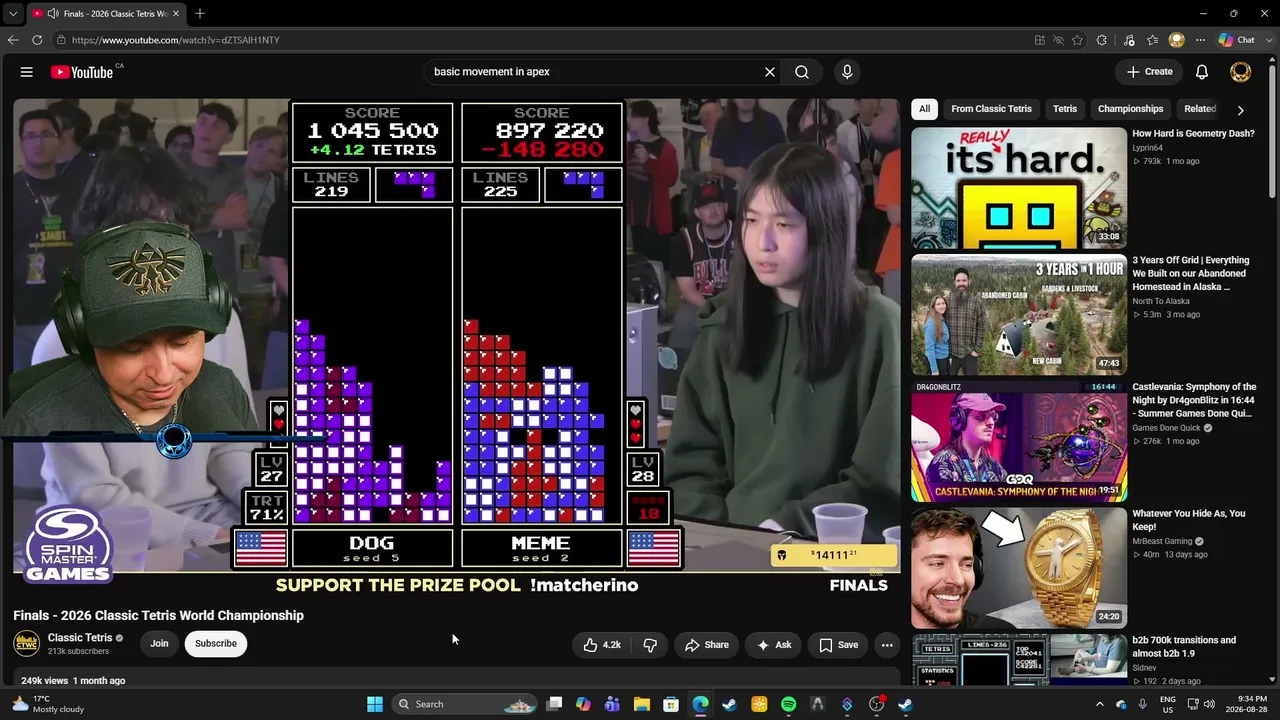This screenshot has width=1280, height=720.
Task: Open the Edge profile picture
Action: [x=1177, y=40]
